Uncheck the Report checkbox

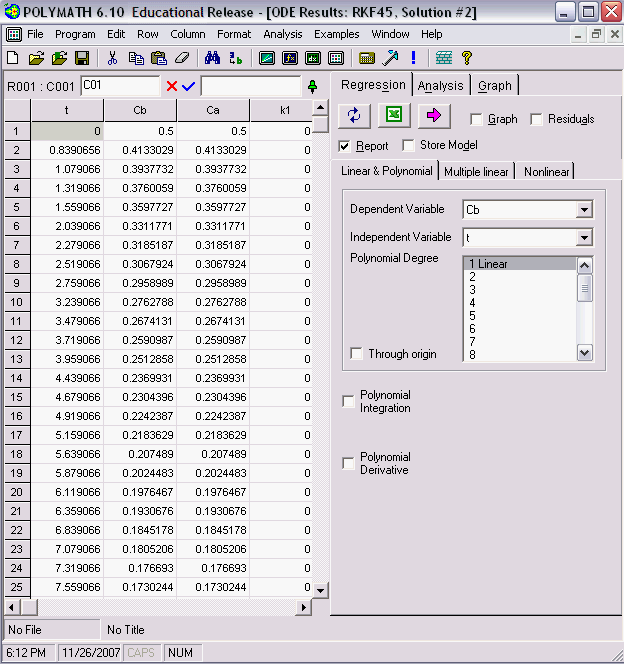pyautogui.click(x=346, y=146)
